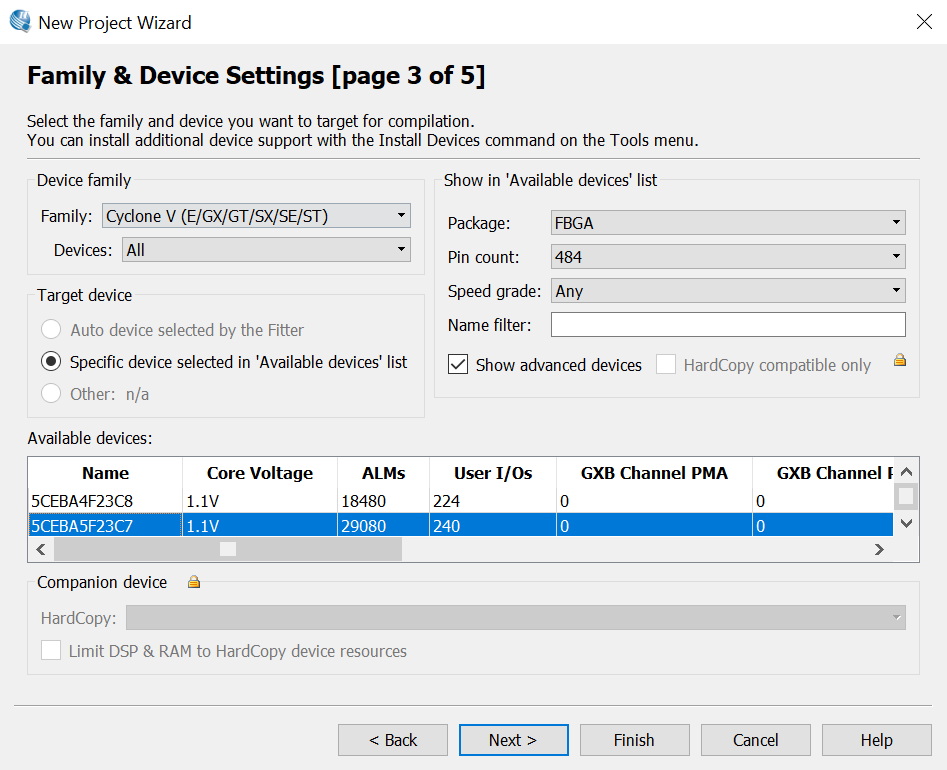Choose Auto device selected by the Fitter

click(x=50, y=330)
